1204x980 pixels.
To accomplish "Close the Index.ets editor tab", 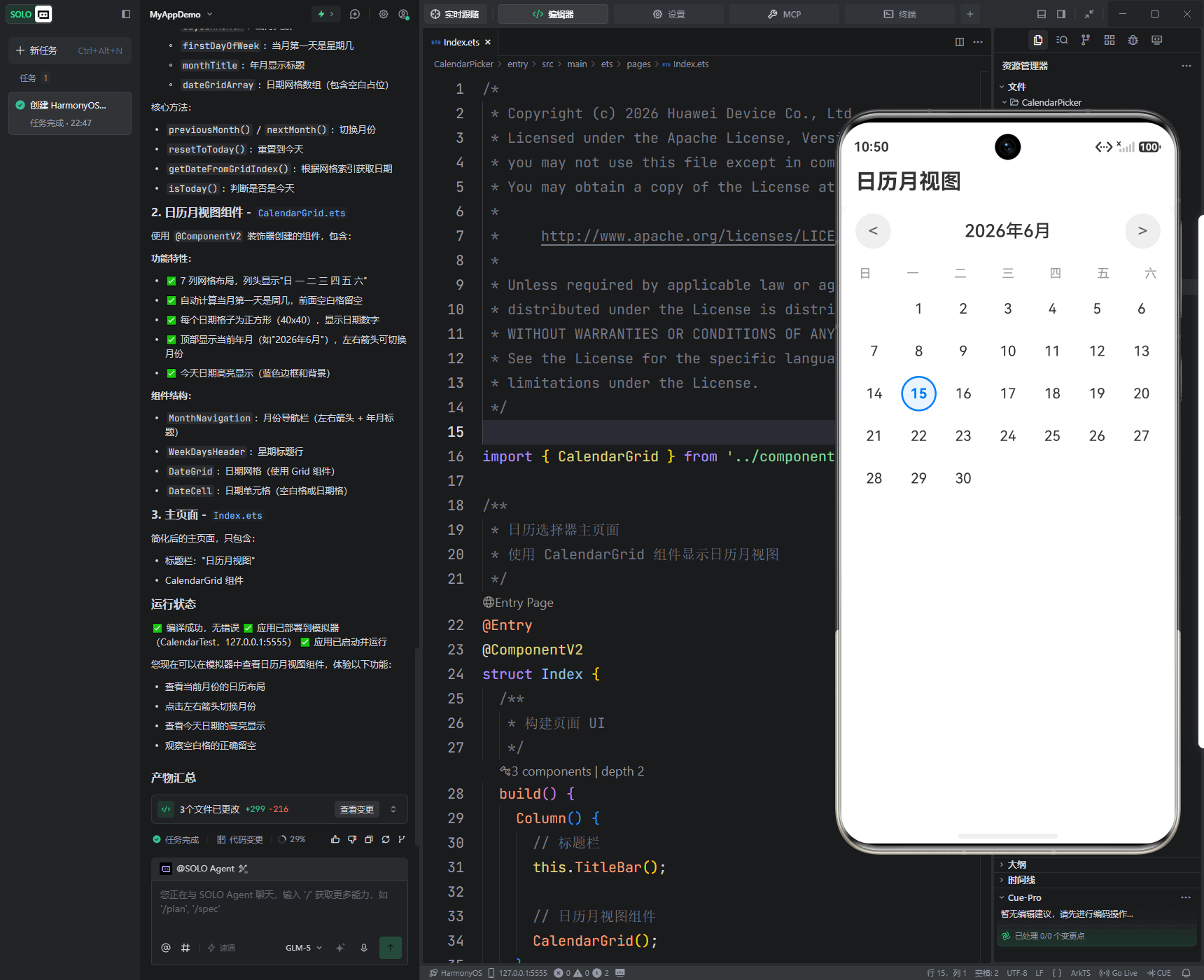I will click(488, 42).
